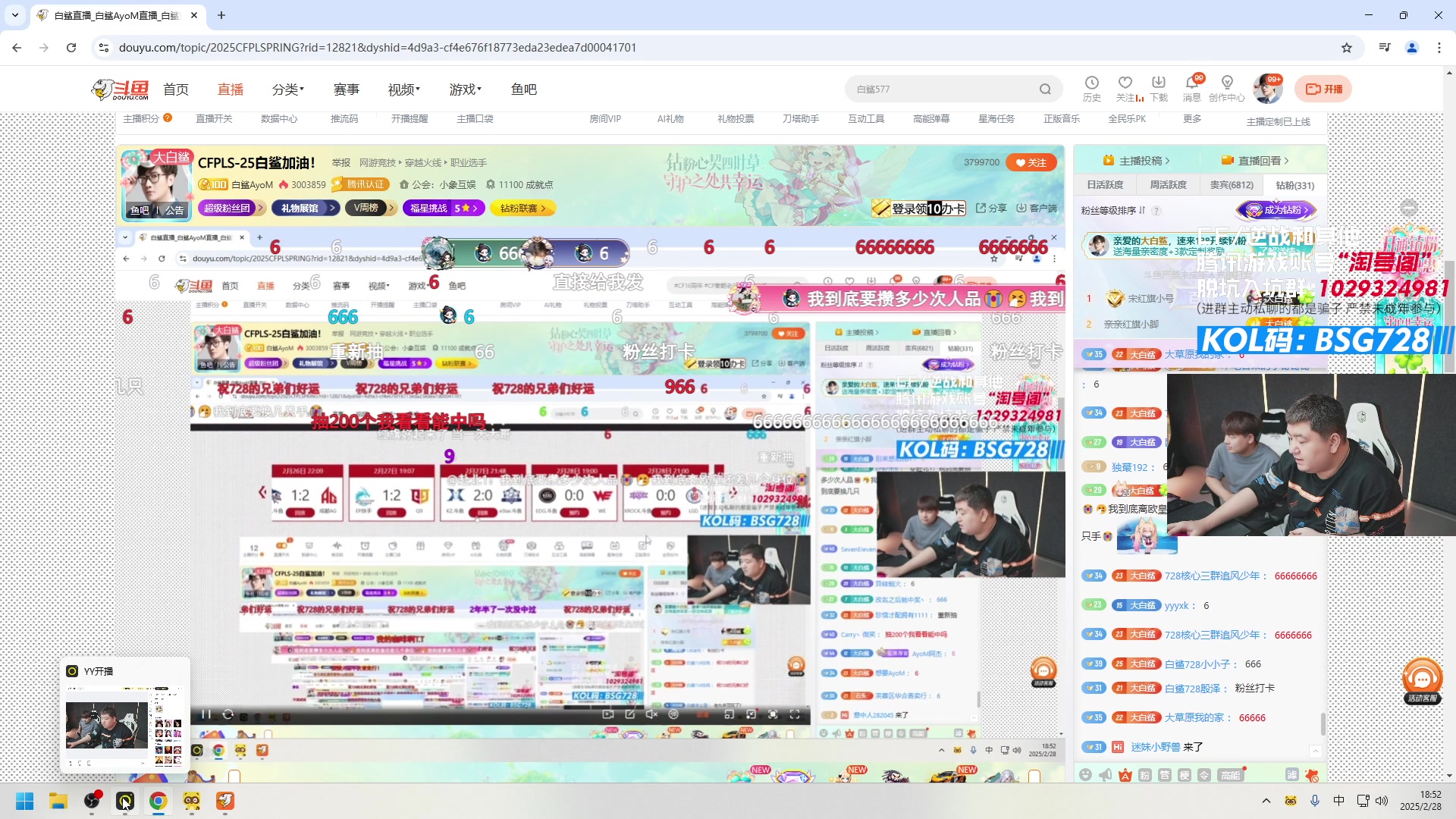Open 登录领10办卡 promotion banner
This screenshot has height=819, width=1456.
pyautogui.click(x=918, y=208)
